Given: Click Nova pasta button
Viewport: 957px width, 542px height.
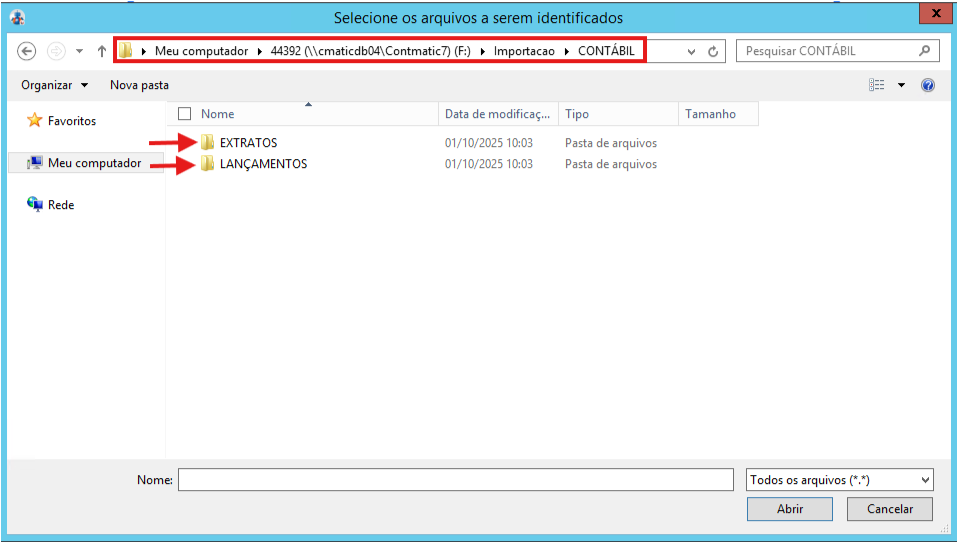Looking at the screenshot, I should 139,85.
